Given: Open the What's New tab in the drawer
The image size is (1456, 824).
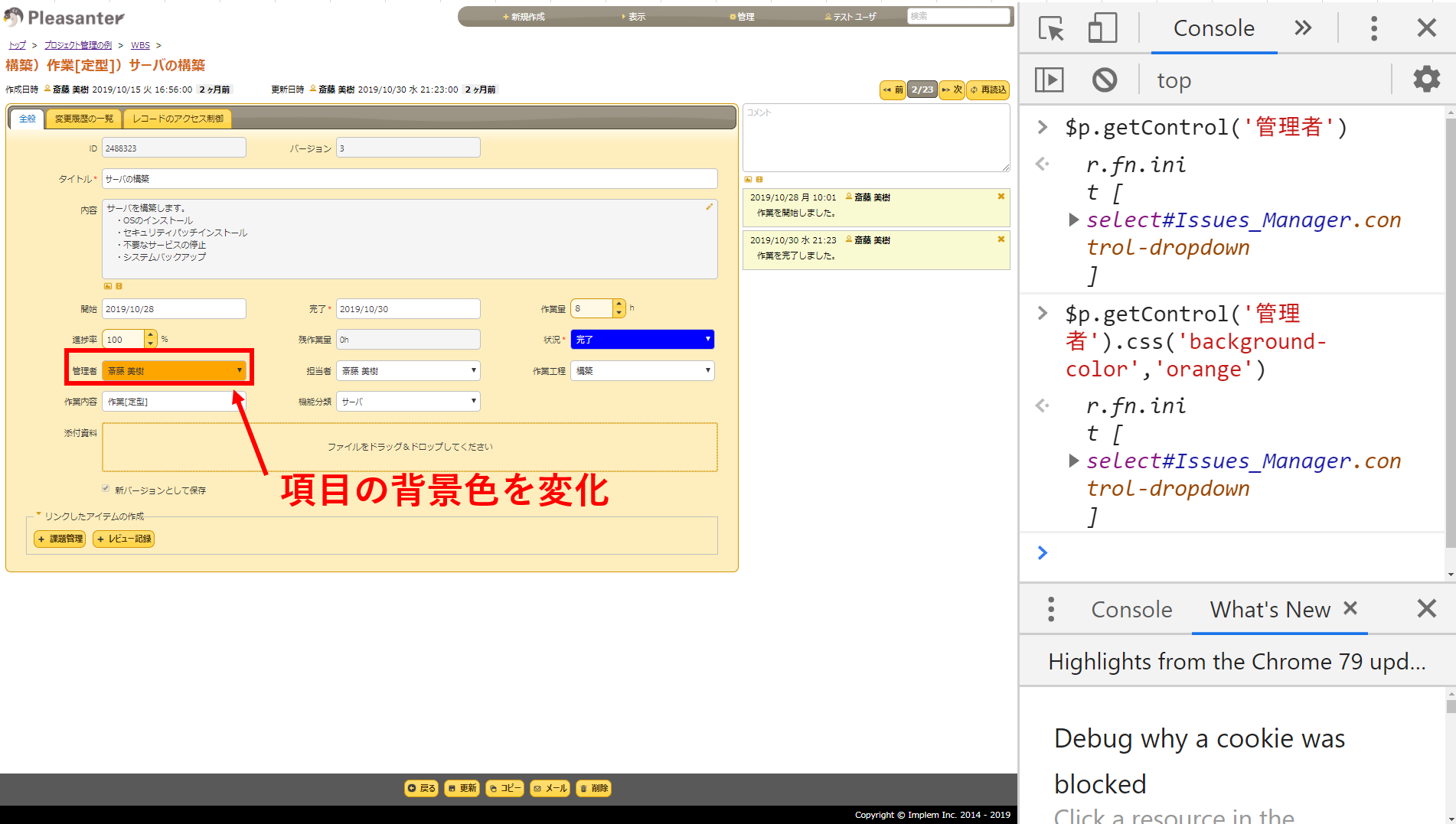Looking at the screenshot, I should point(1270,609).
